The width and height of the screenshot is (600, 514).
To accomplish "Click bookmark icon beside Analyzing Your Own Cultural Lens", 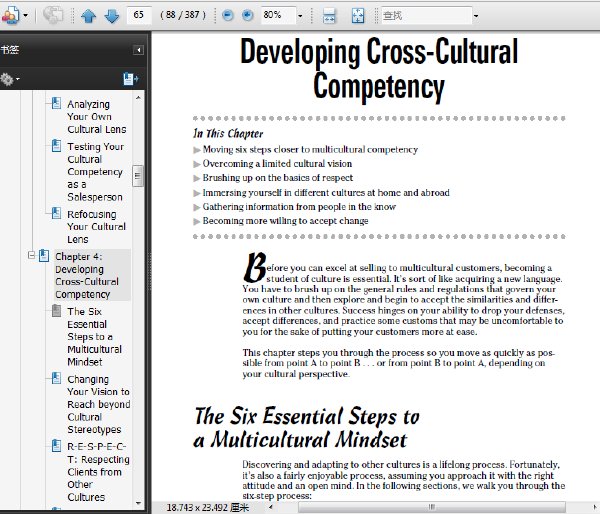I will tap(56, 103).
